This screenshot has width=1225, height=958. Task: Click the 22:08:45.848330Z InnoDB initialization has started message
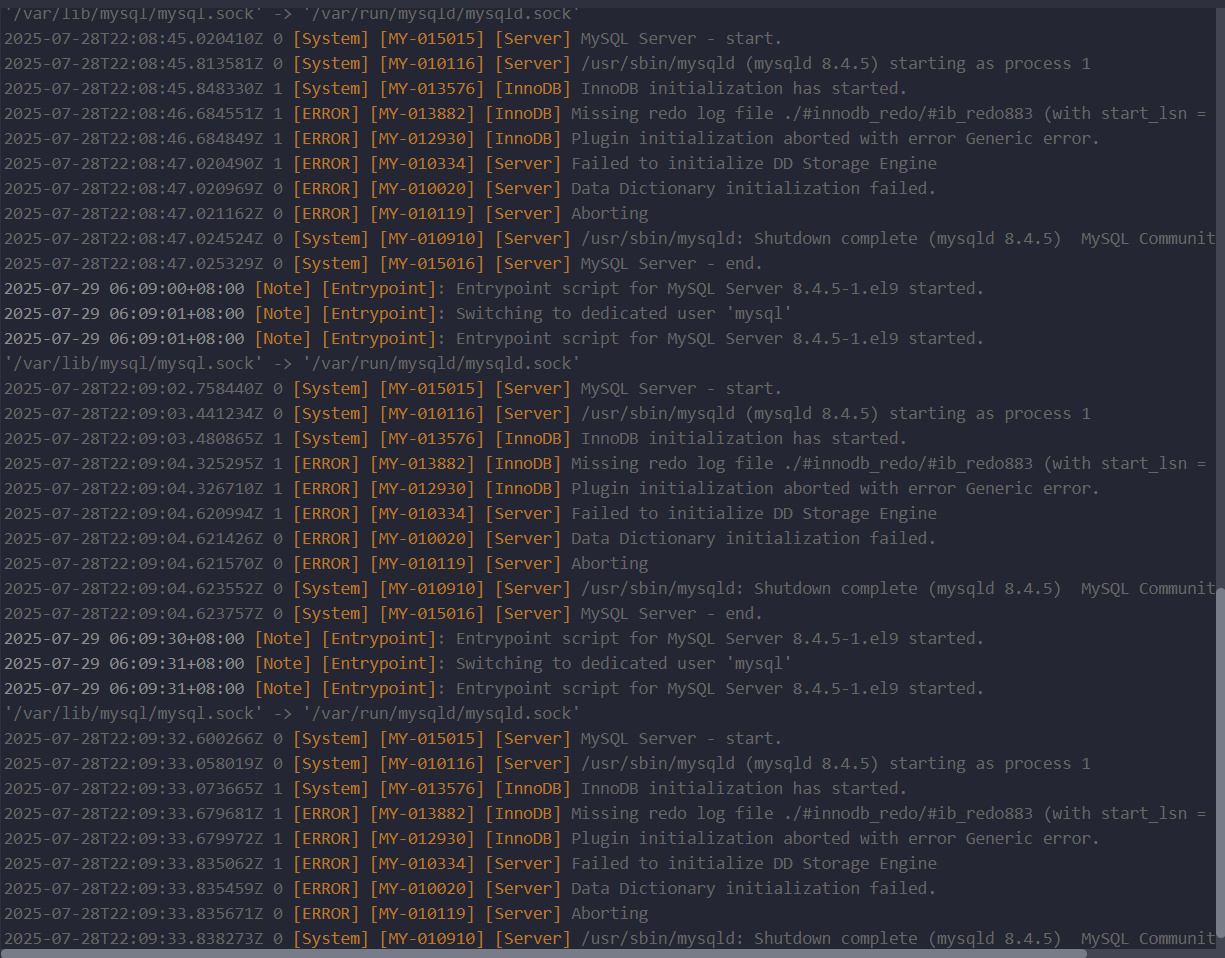pyautogui.click(x=743, y=88)
